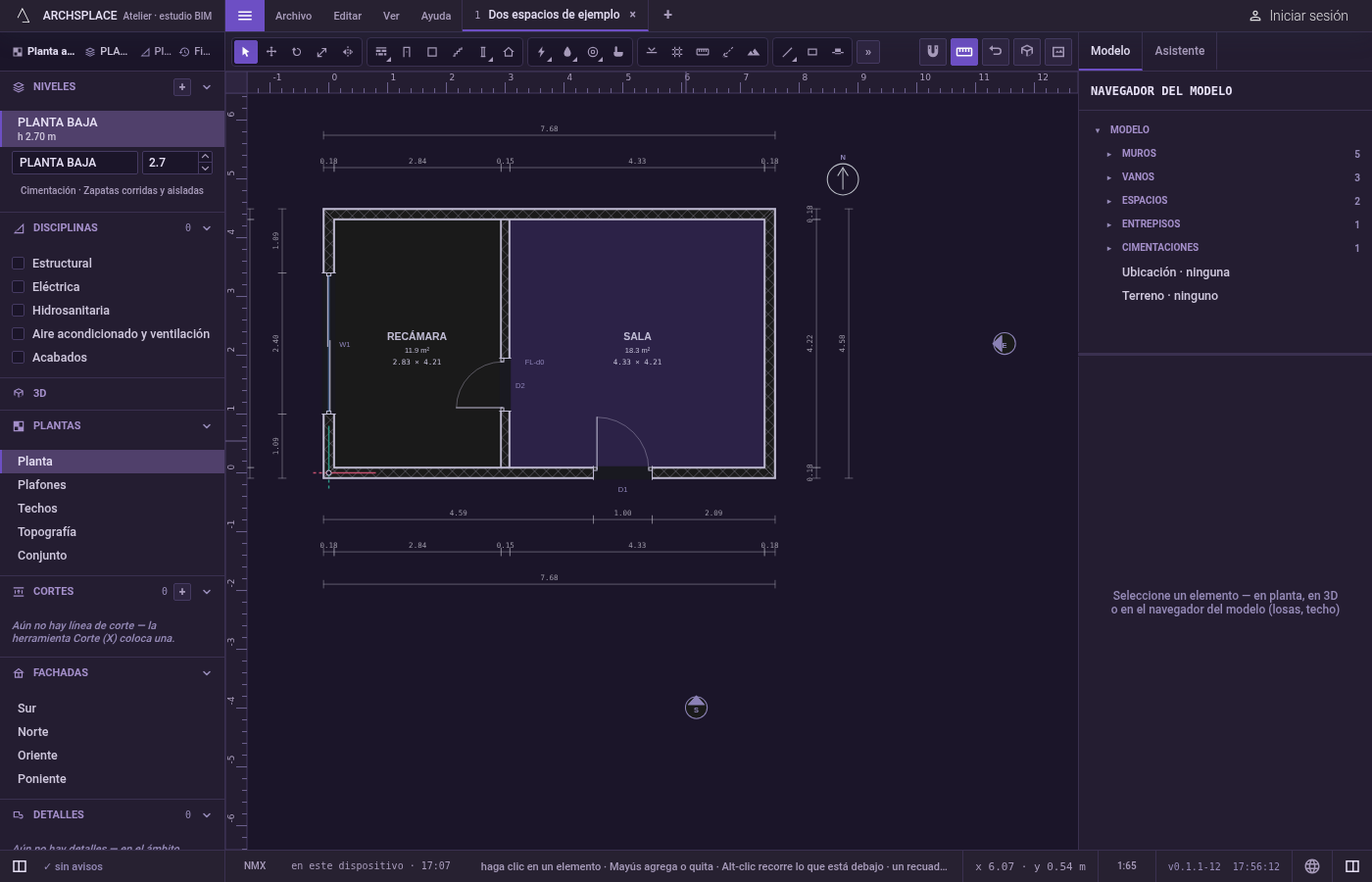Pick the water drop plumbing tool
The image size is (1372, 882).
pyautogui.click(x=567, y=52)
